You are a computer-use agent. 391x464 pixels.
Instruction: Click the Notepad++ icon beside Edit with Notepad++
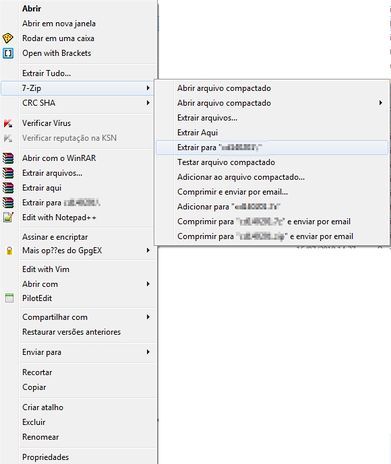8,217
